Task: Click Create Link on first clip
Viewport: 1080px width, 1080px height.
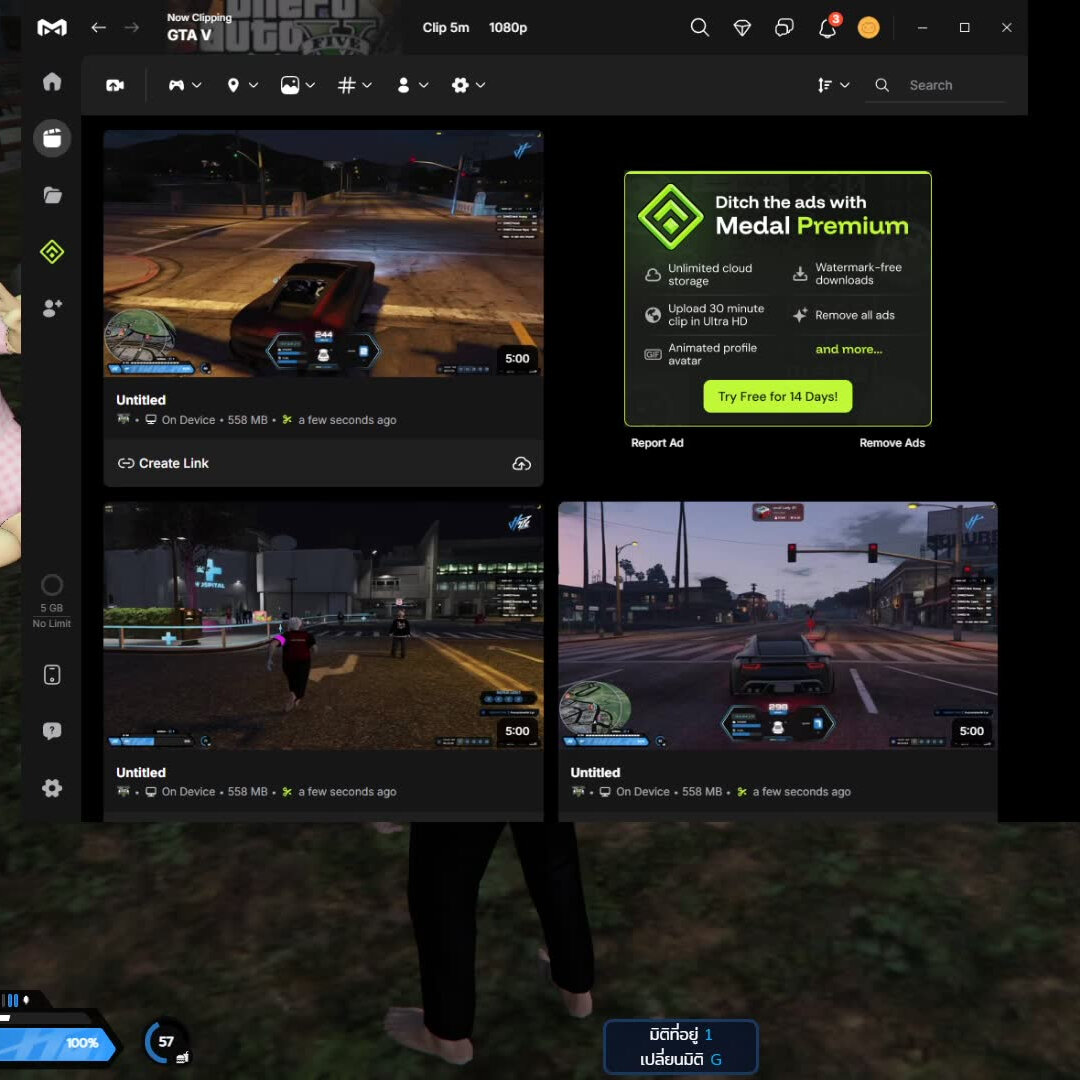Action: (163, 464)
